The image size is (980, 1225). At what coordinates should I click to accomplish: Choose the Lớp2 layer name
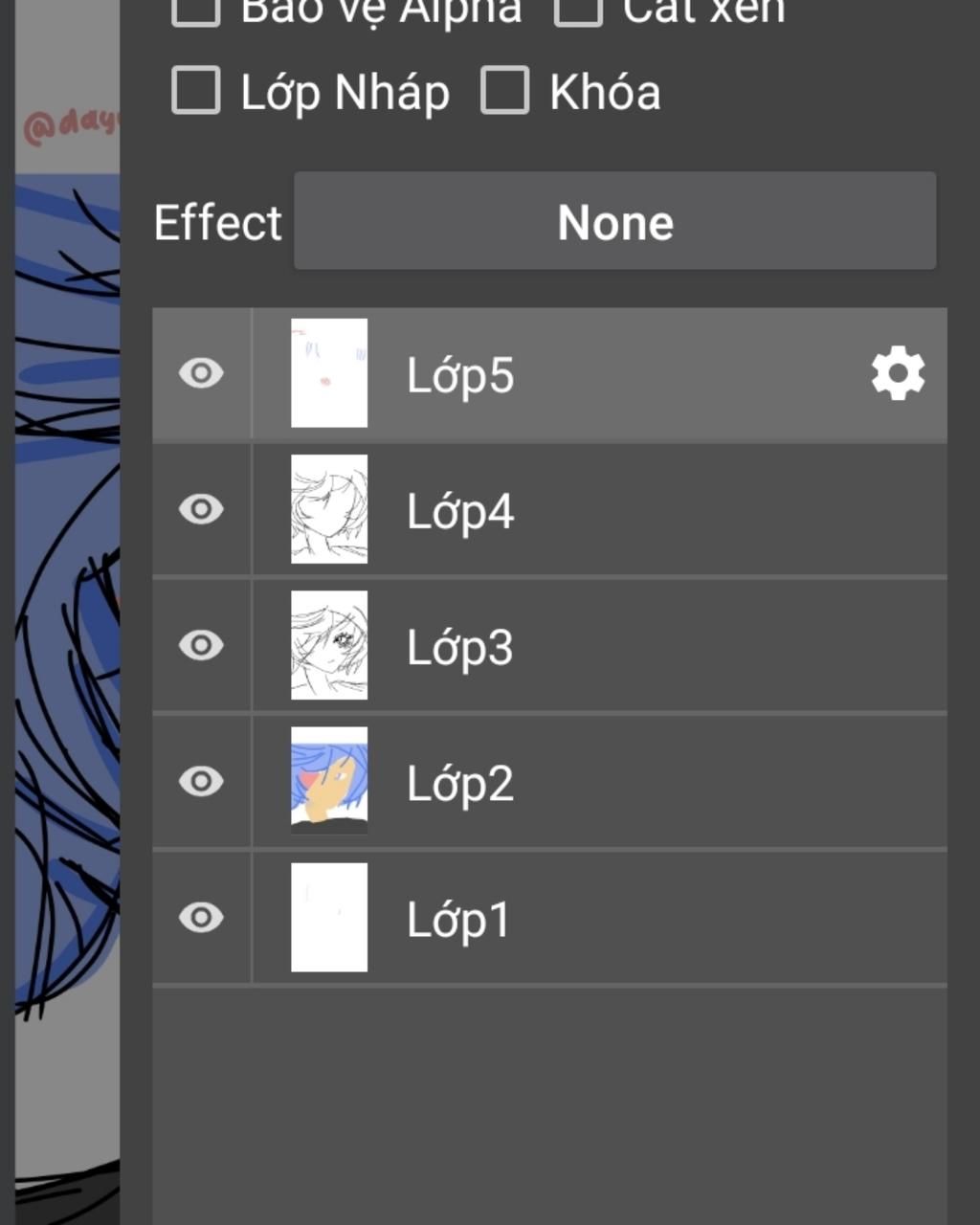(460, 783)
